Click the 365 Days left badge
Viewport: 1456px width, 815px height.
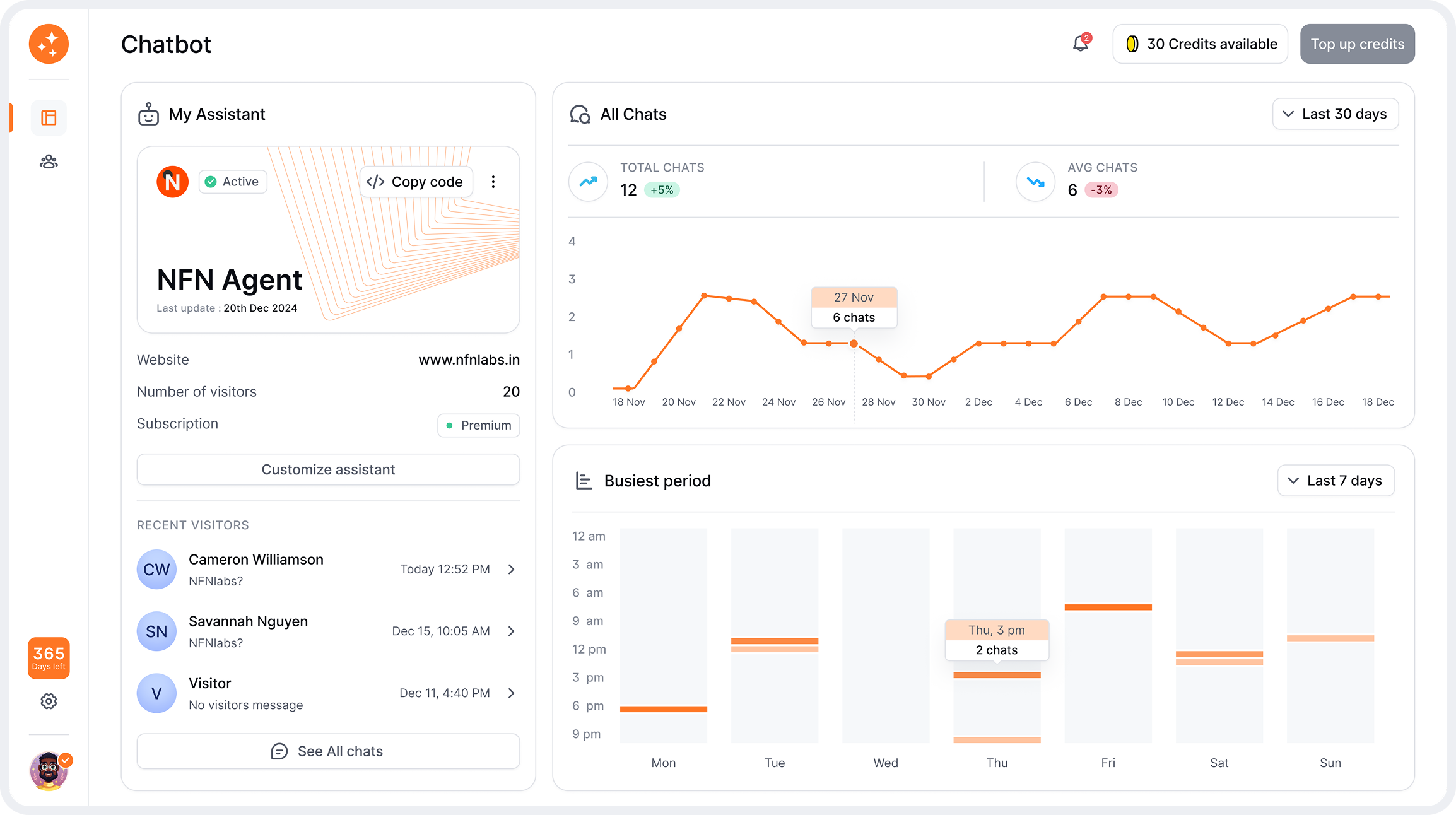(49, 658)
